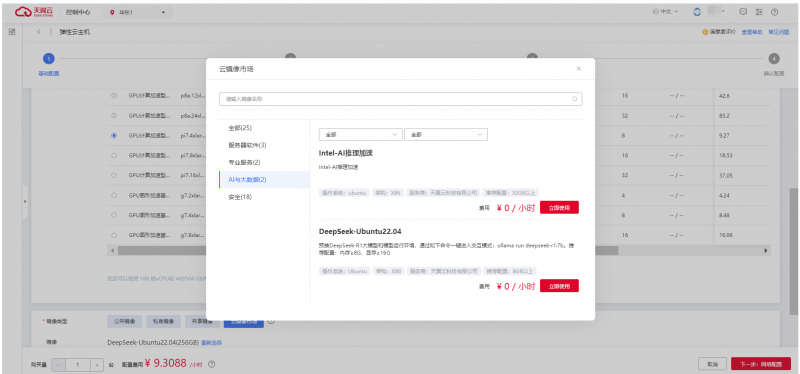Open the 中文 language dropdown
This screenshot has width=800, height=374.
pyautogui.click(x=665, y=12)
